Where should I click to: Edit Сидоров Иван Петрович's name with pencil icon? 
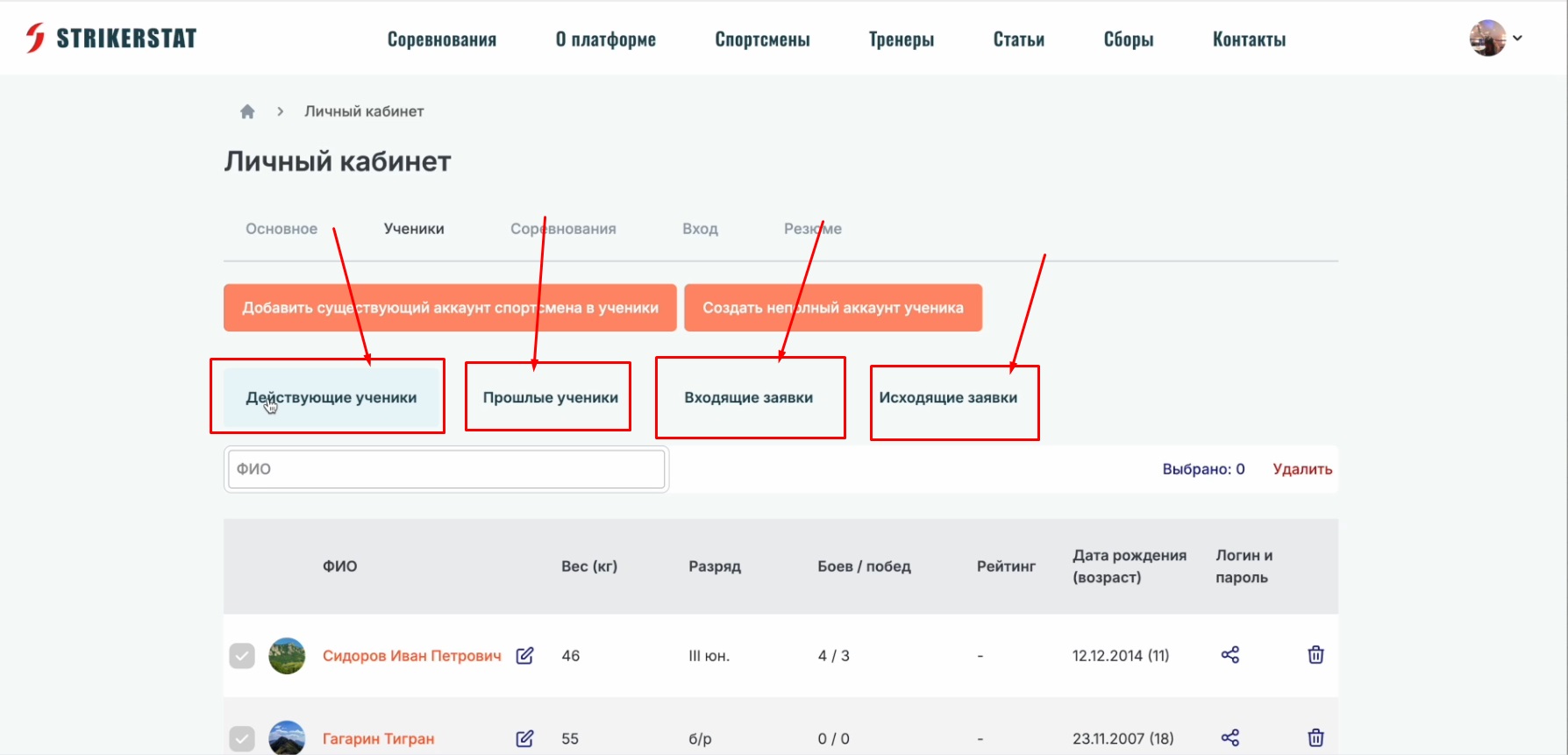[524, 656]
